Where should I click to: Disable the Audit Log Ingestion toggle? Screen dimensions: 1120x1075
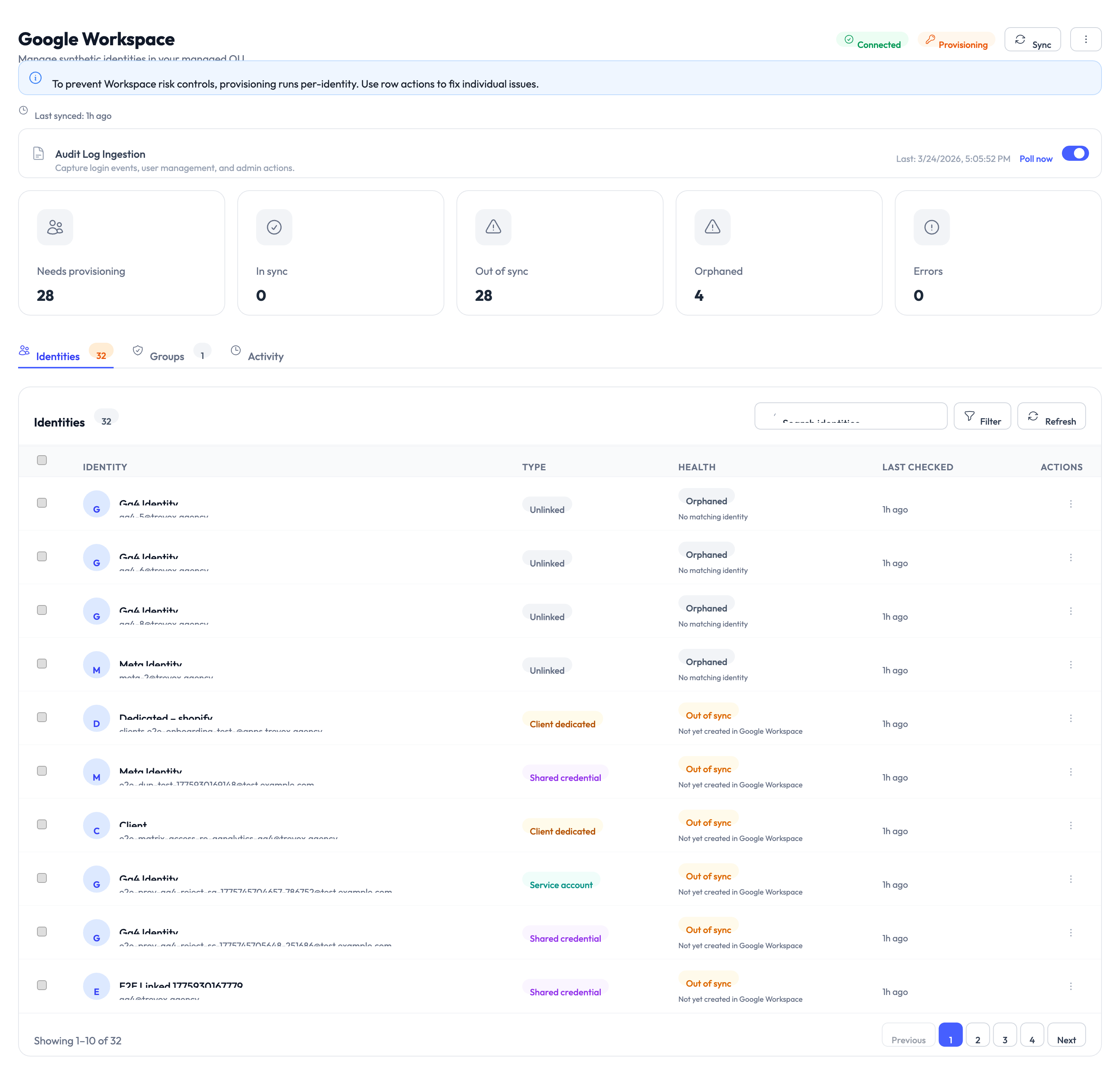[1075, 153]
